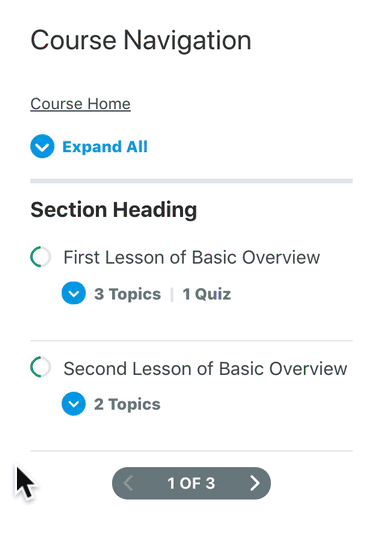Go to next page with right arrow
Viewport: 386px width, 552px height.
(255, 483)
